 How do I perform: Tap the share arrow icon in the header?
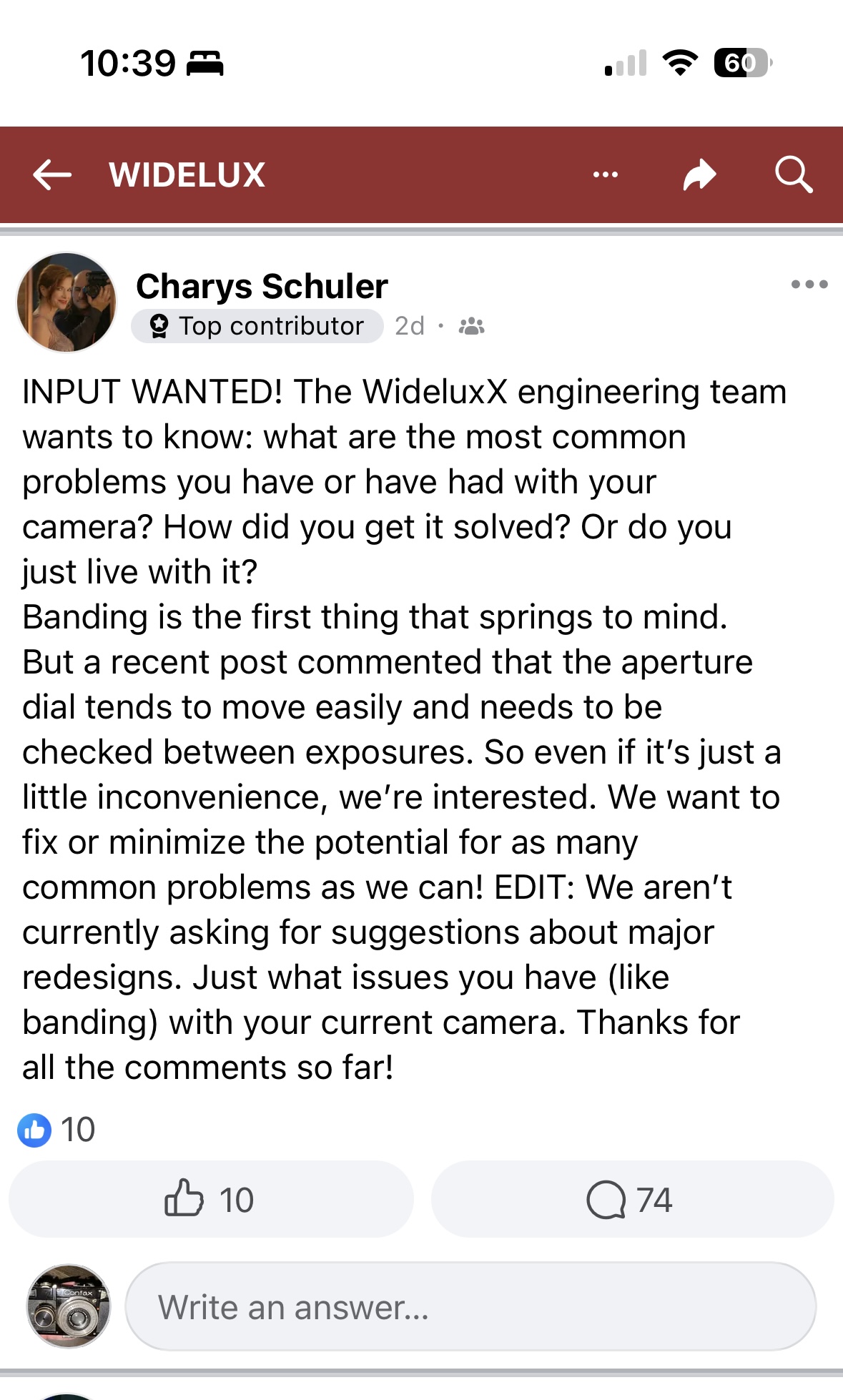pyautogui.click(x=699, y=175)
